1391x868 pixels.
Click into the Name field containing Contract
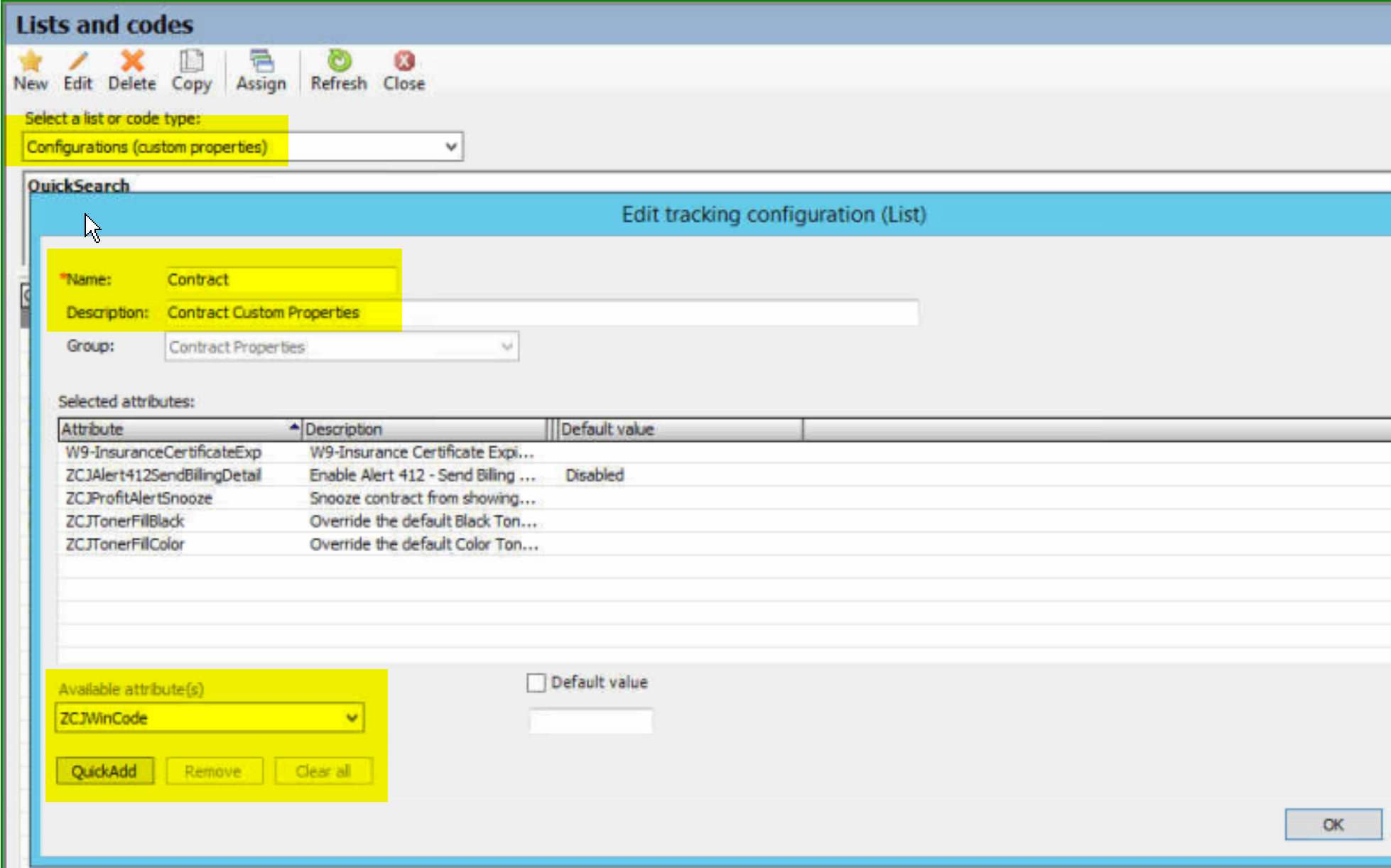click(x=282, y=280)
